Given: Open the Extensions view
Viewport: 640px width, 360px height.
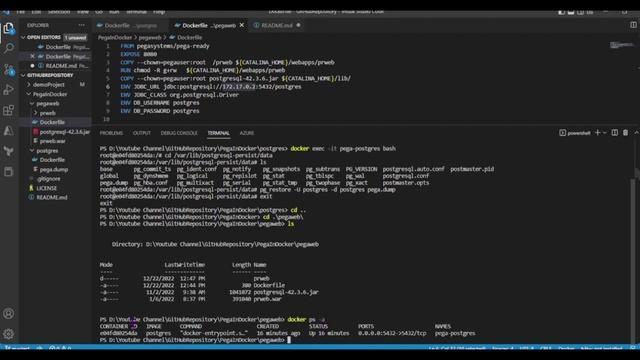Looking at the screenshot, I should coord(9,110).
